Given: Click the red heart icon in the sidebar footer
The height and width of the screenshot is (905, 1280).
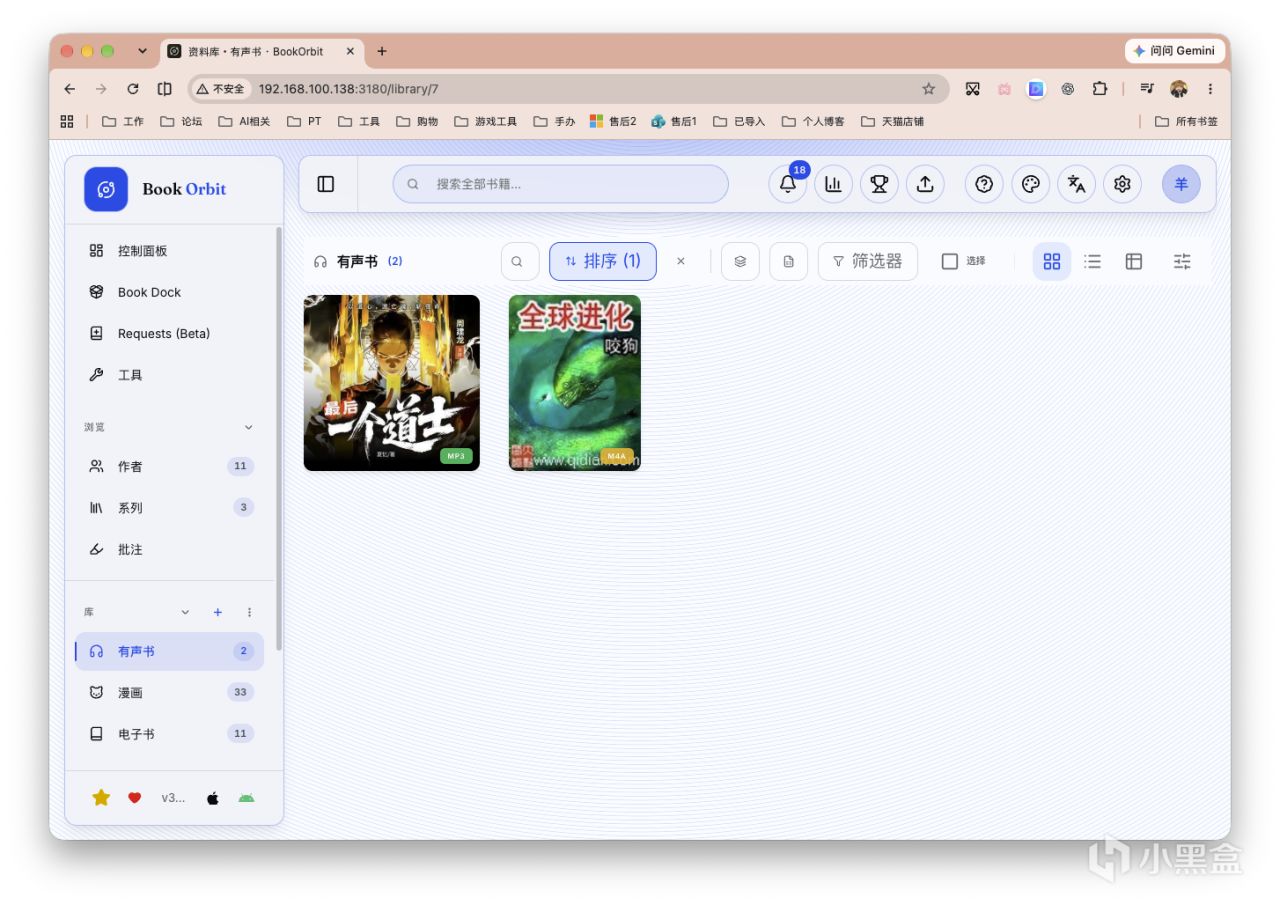Looking at the screenshot, I should pos(135,797).
